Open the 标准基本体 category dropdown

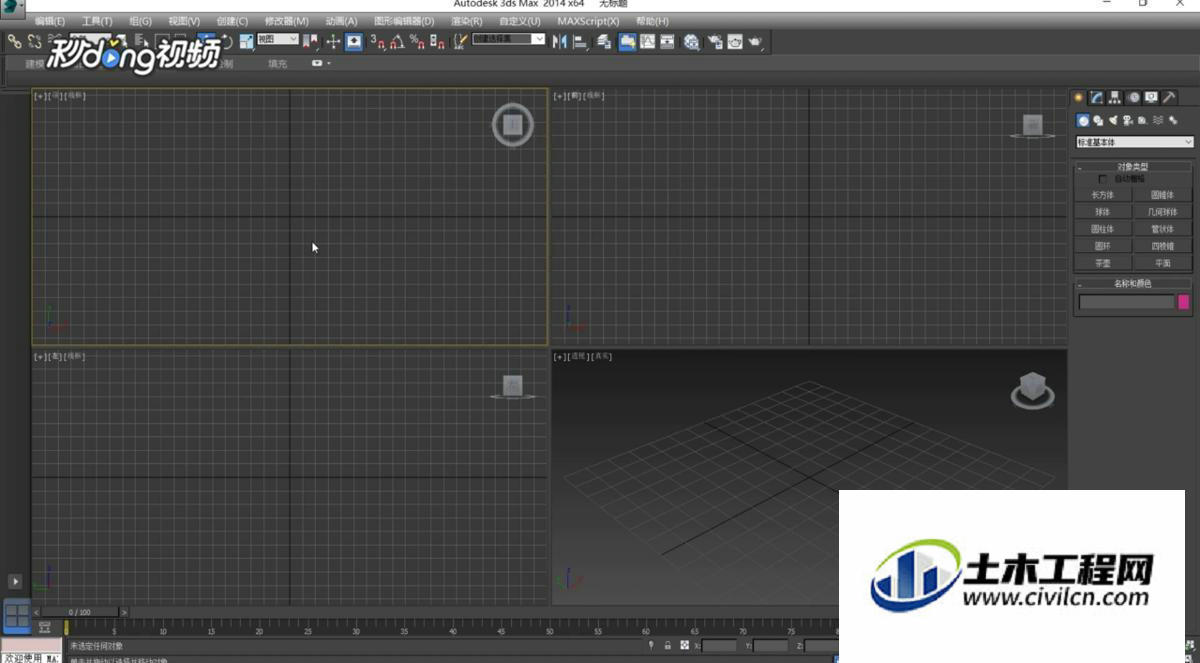[1135, 142]
